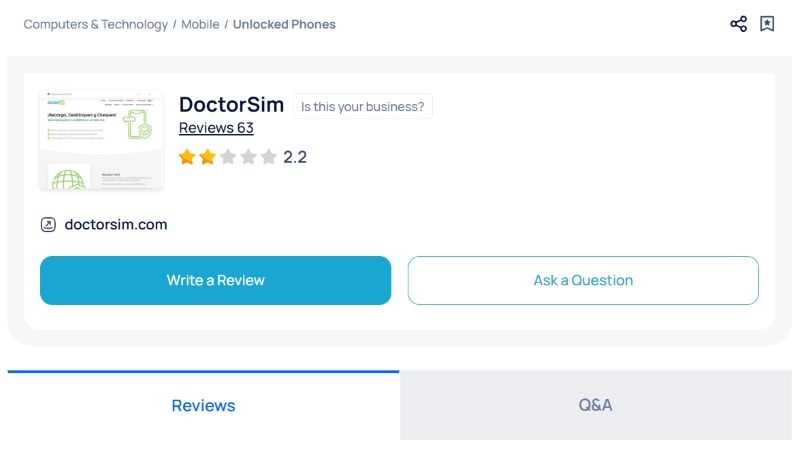Screen dimensions: 800x454
Task: Click the fourth rating star
Action: click(248, 157)
